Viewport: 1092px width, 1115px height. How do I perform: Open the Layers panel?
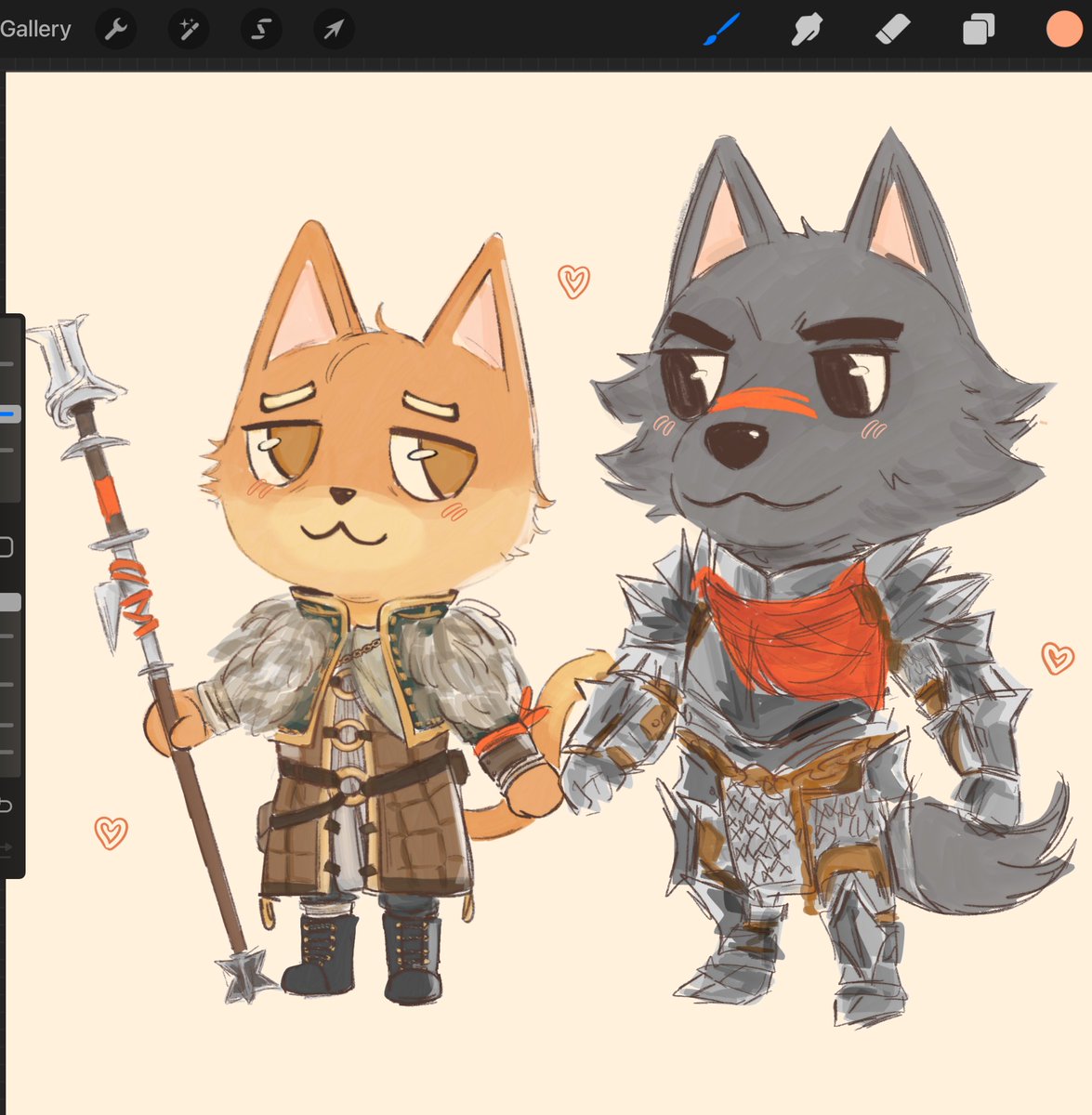979,30
